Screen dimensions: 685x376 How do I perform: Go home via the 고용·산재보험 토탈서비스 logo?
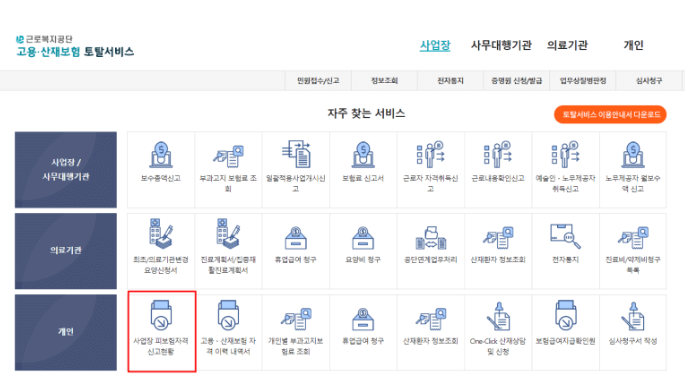pos(75,46)
